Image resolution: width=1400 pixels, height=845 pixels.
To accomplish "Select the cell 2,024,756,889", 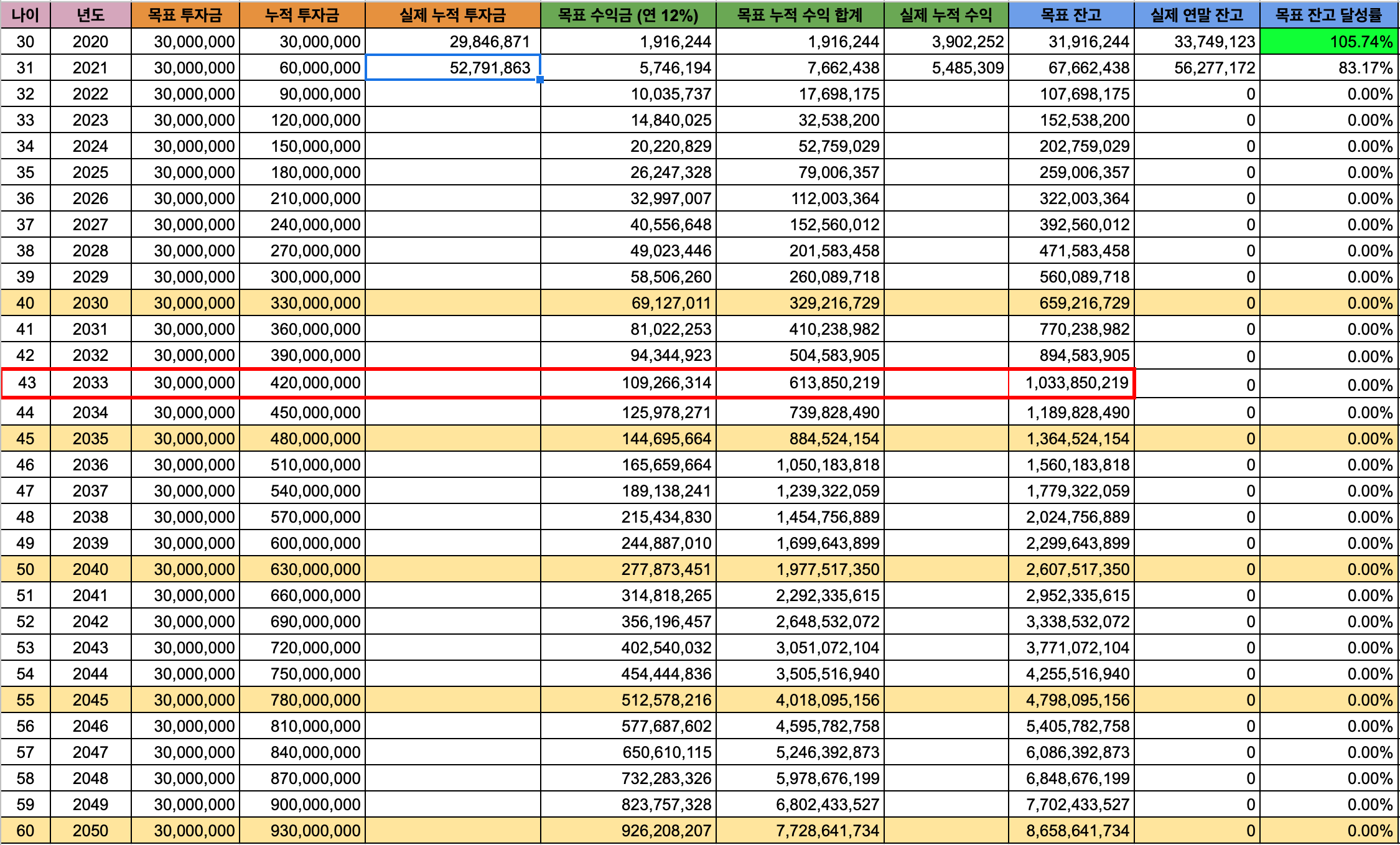I will click(1071, 517).
